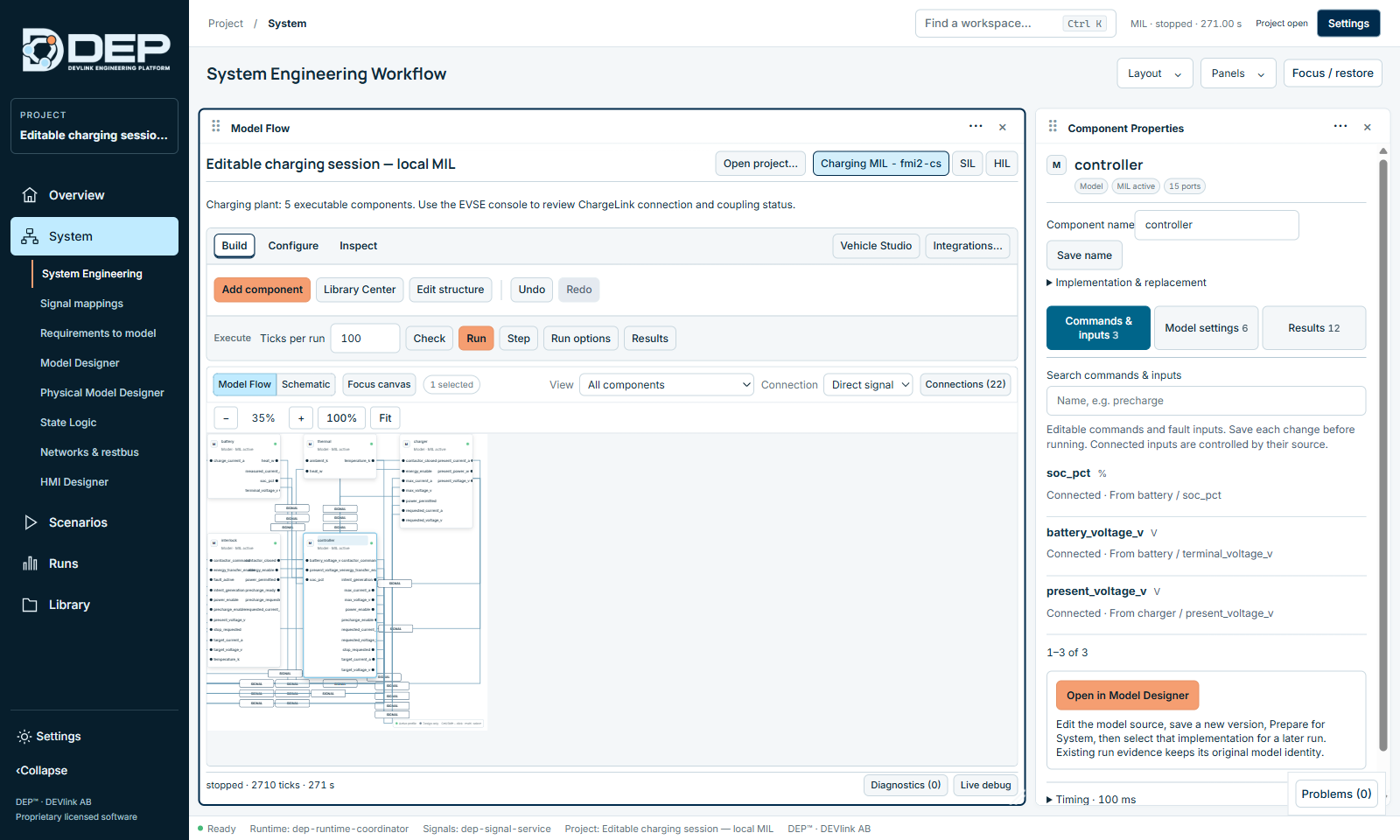Click Ticks per run input field
Image resolution: width=1400 pixels, height=840 pixels.
365,339
